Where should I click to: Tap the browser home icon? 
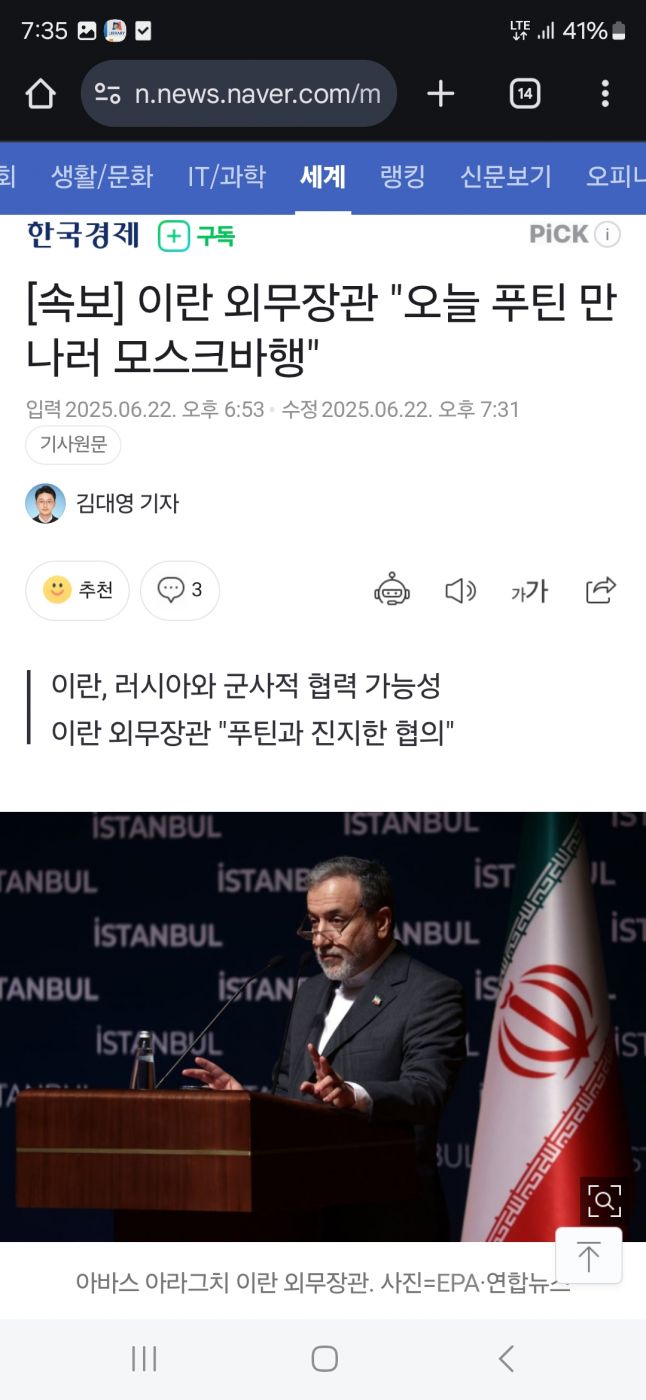[x=40, y=94]
